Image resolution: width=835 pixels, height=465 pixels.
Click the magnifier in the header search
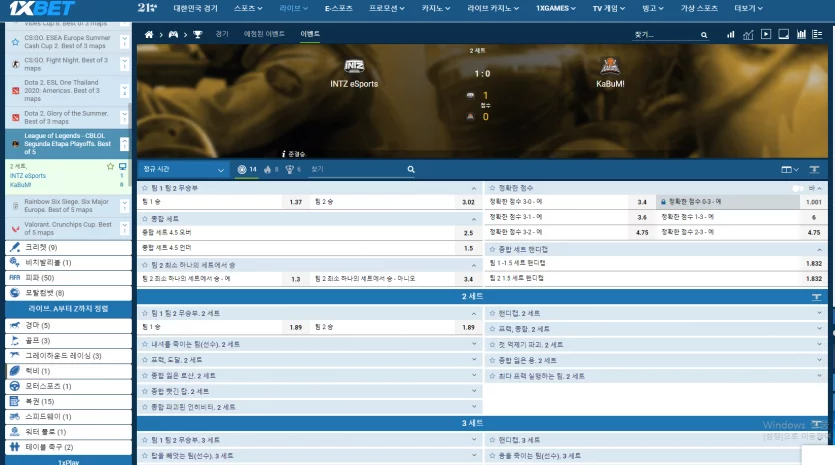coord(704,35)
